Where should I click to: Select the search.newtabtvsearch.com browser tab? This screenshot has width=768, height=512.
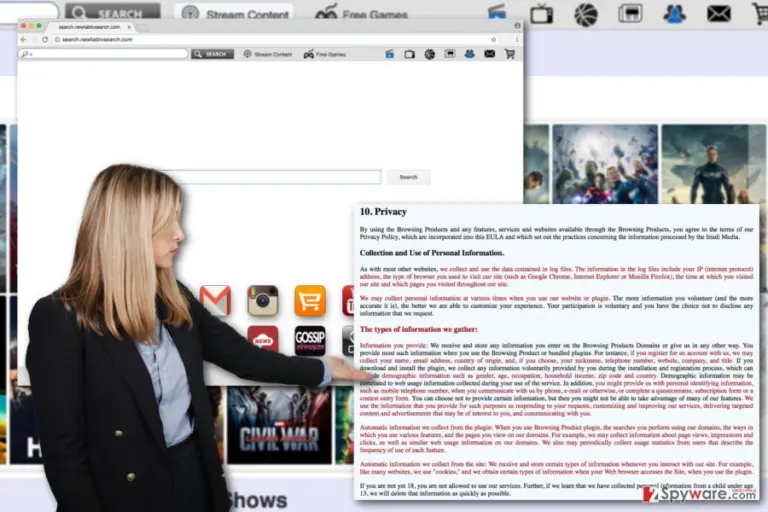(89, 27)
